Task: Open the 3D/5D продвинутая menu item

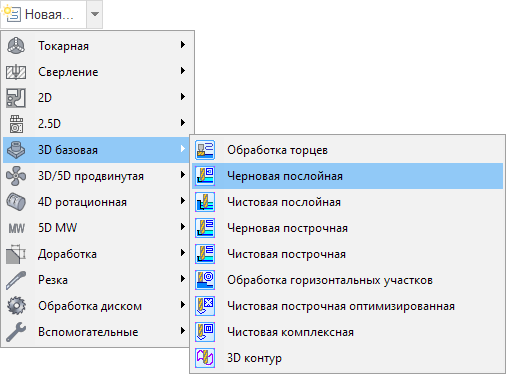Action: point(97,176)
